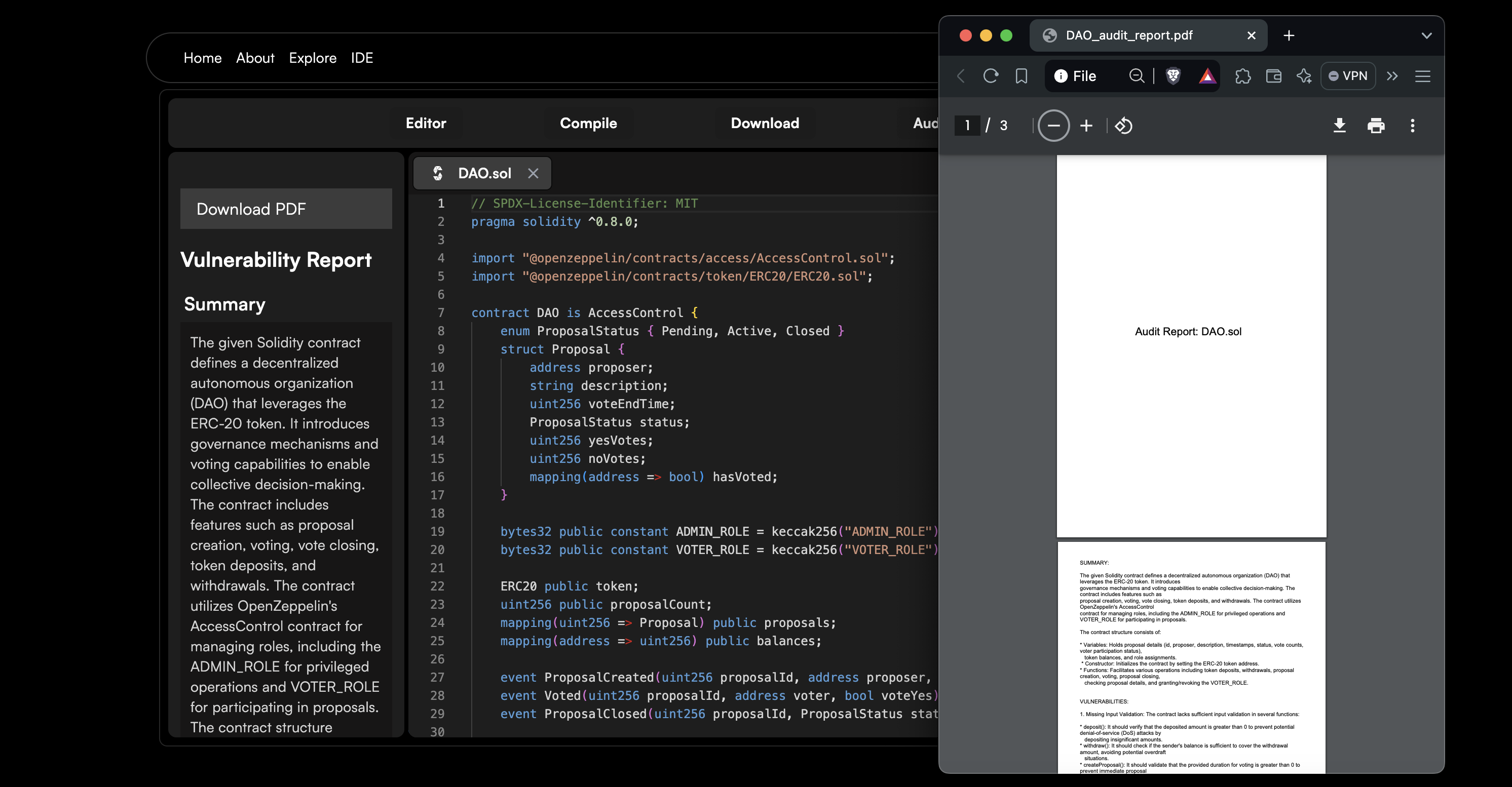Open the browser extensions puzzle icon
Image resolution: width=1512 pixels, height=787 pixels.
(x=1242, y=75)
